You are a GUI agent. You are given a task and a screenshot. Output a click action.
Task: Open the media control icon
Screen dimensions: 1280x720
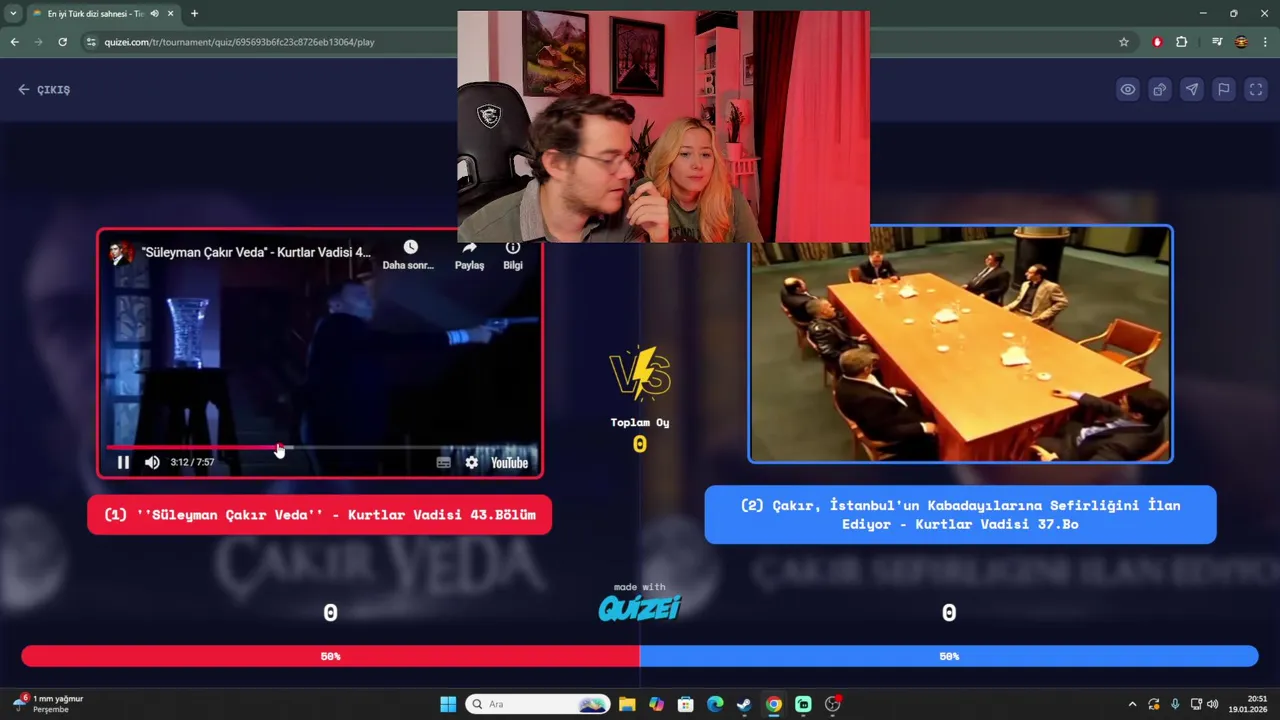(1216, 42)
